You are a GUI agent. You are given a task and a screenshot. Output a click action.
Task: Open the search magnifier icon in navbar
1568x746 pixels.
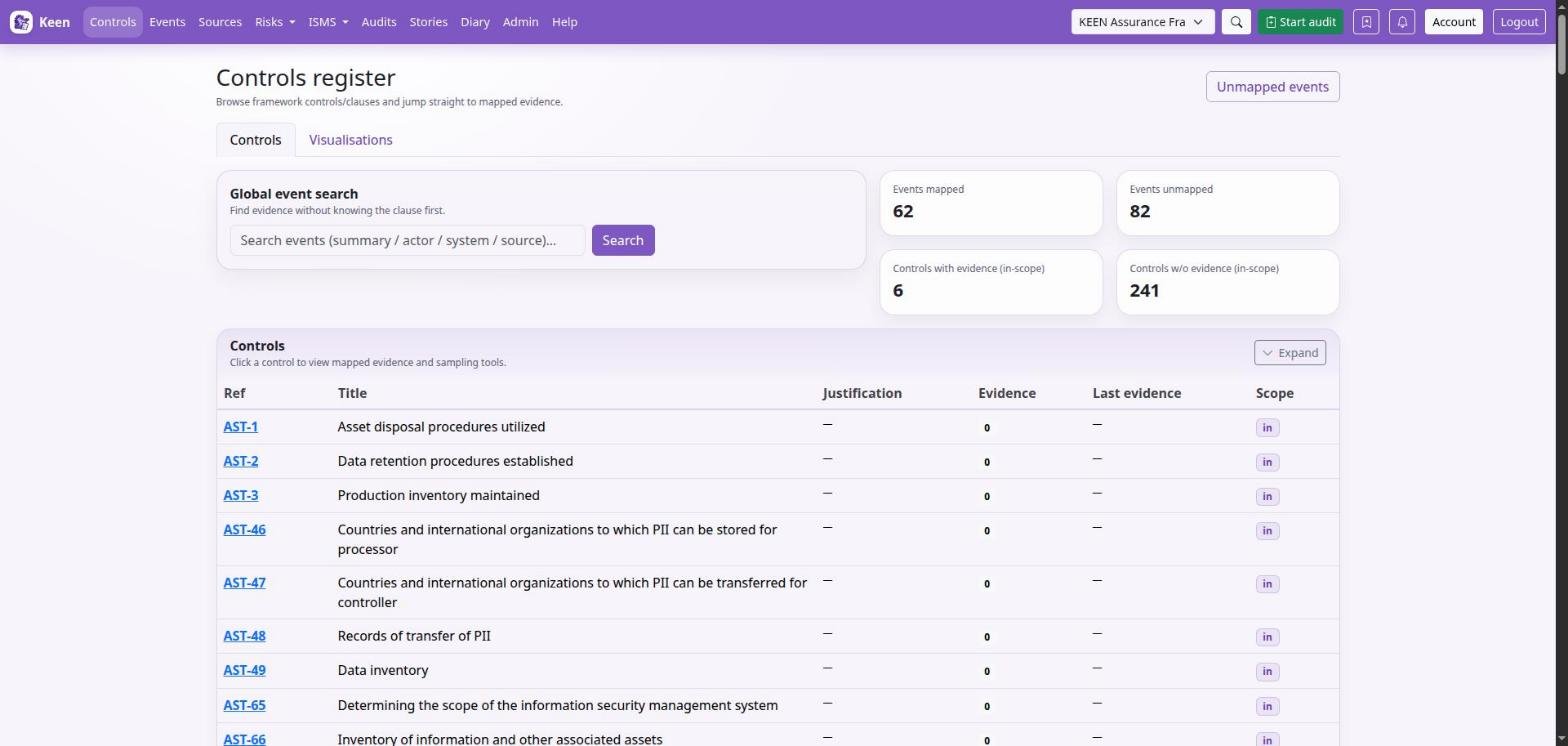pos(1236,22)
